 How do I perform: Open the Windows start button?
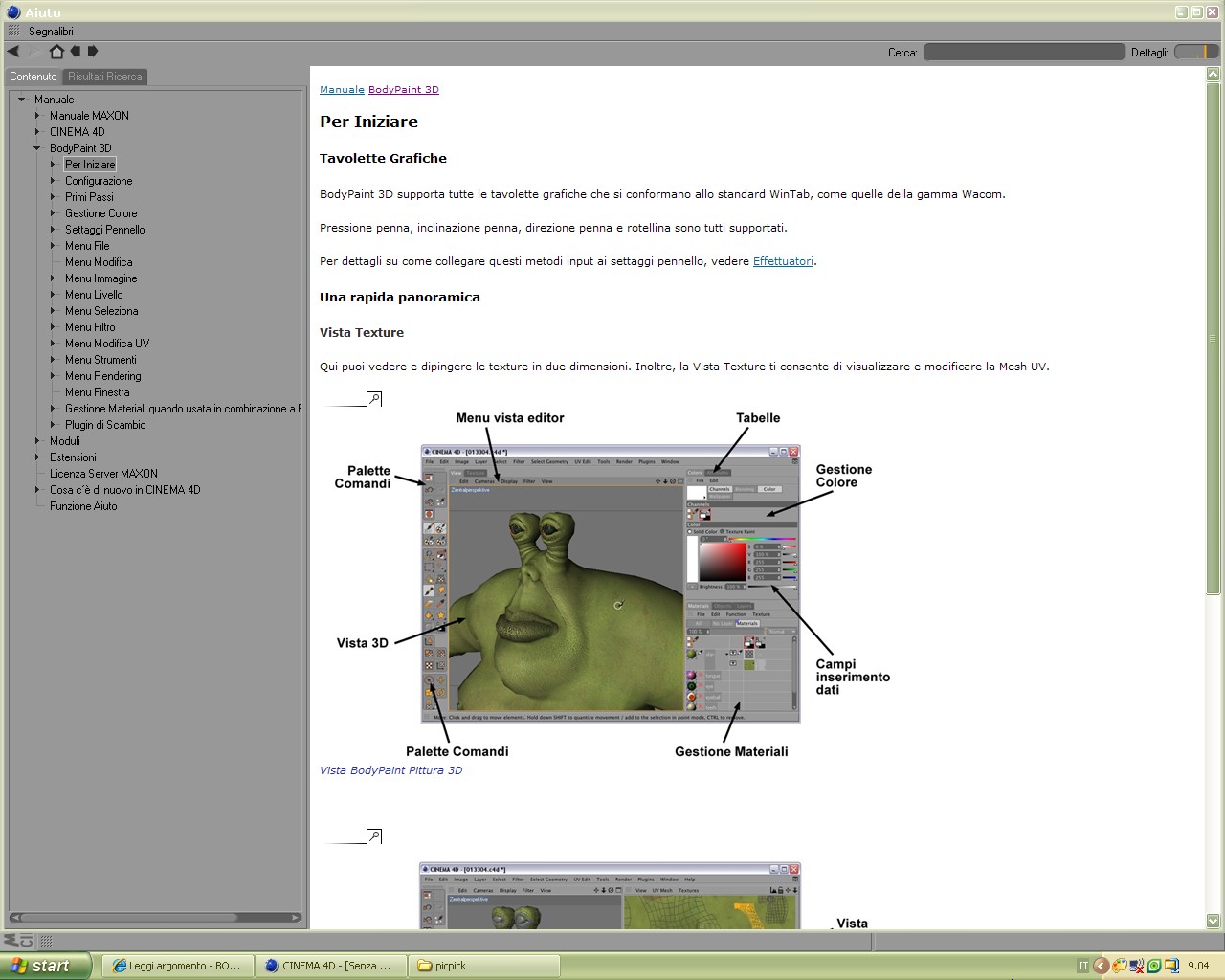pyautogui.click(x=46, y=966)
